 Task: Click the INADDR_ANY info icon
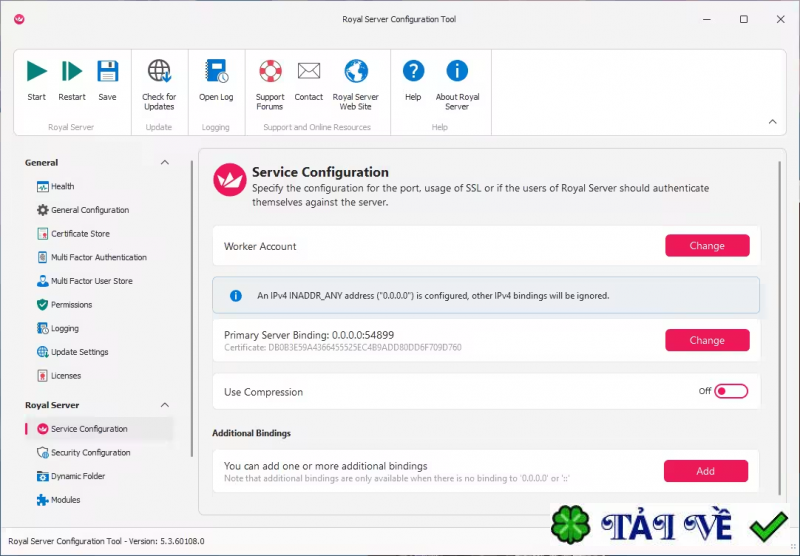[236, 296]
